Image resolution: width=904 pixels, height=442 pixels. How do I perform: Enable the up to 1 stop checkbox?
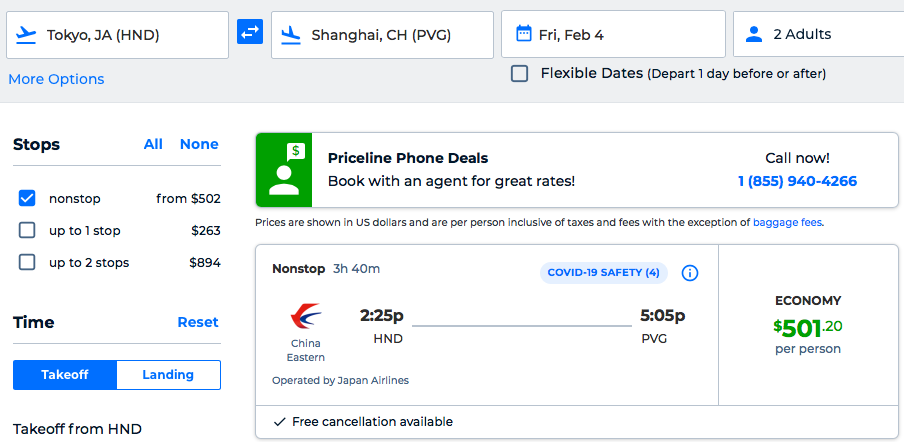coord(27,231)
